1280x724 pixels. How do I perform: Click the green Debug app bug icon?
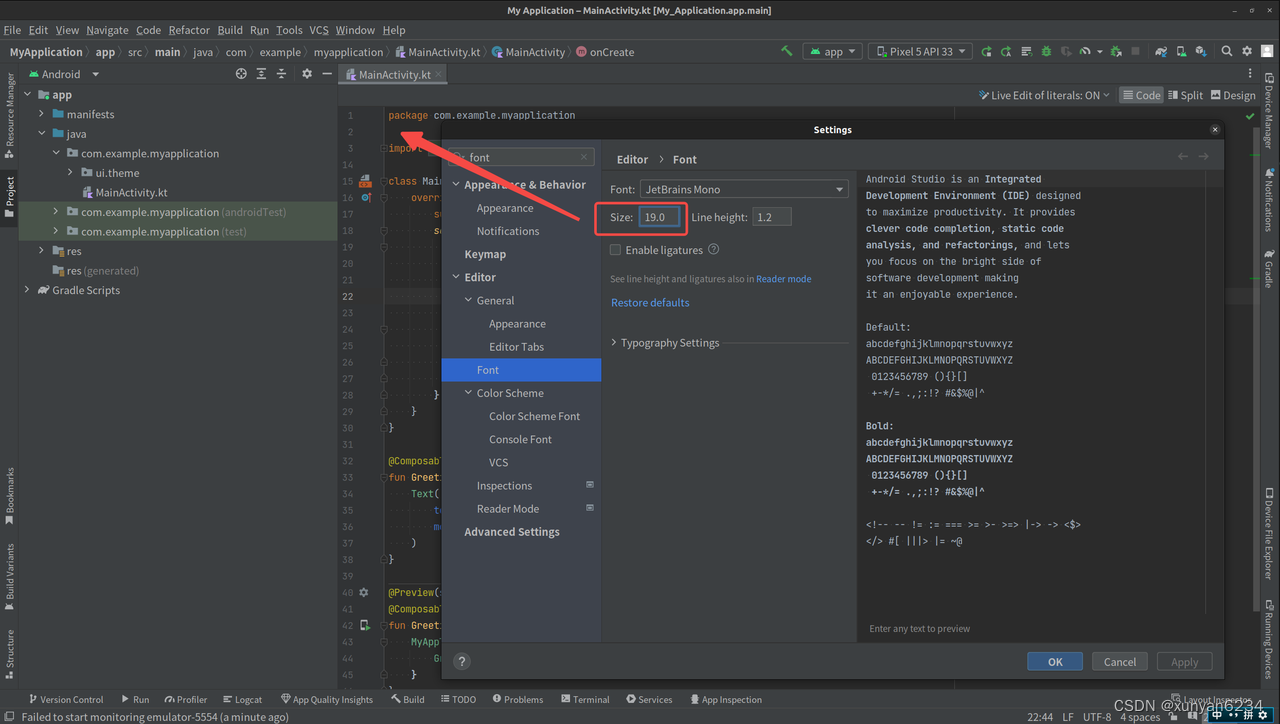(x=1046, y=51)
